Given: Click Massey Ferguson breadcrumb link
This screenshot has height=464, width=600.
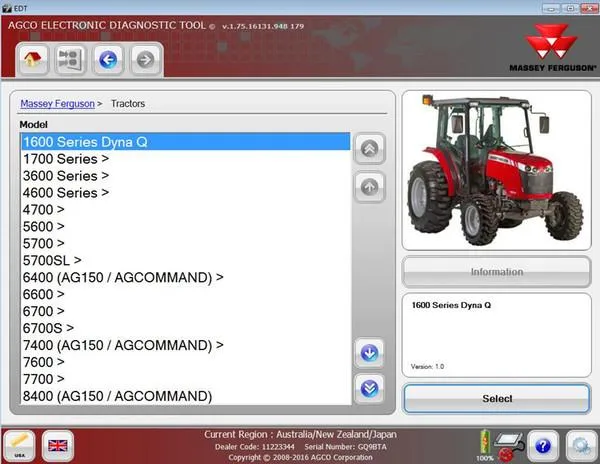Looking at the screenshot, I should (x=57, y=104).
